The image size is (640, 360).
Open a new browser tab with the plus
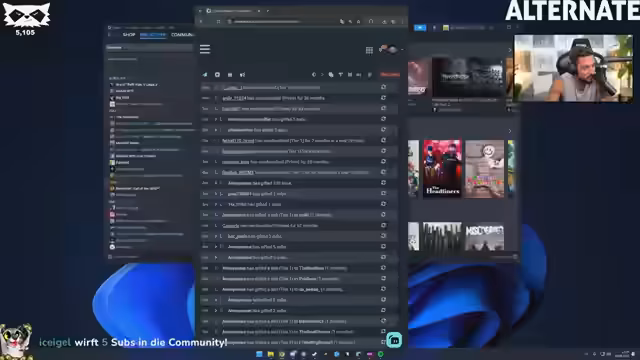coord(267,11)
